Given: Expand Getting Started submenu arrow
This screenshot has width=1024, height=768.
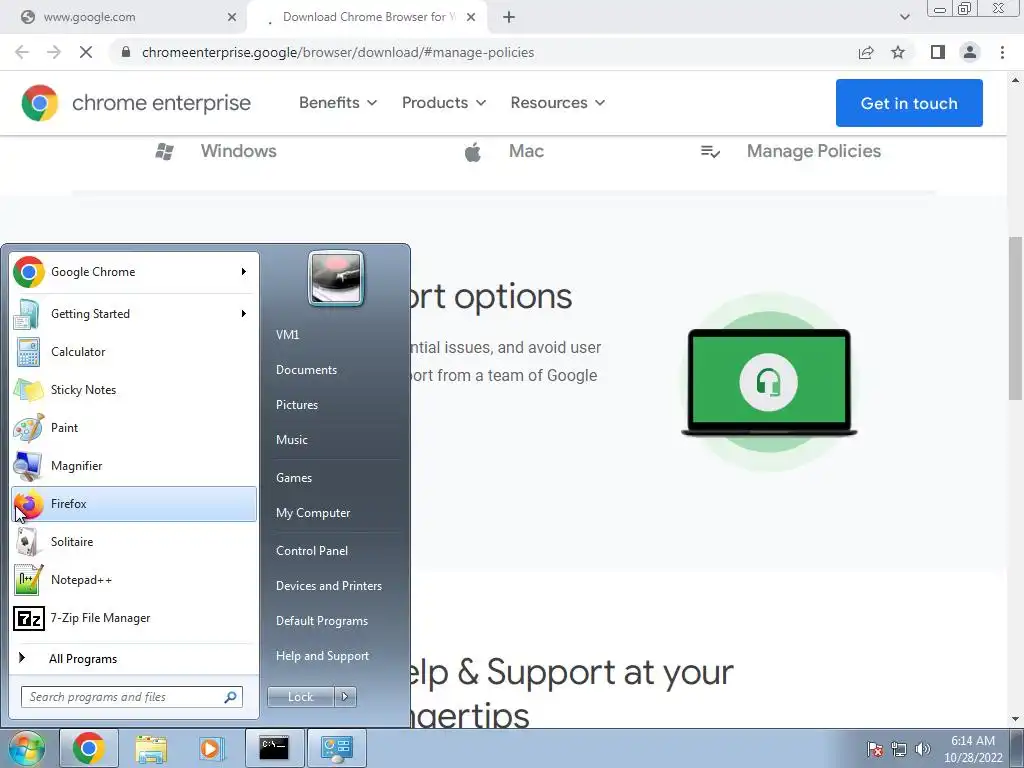Looking at the screenshot, I should coord(244,313).
